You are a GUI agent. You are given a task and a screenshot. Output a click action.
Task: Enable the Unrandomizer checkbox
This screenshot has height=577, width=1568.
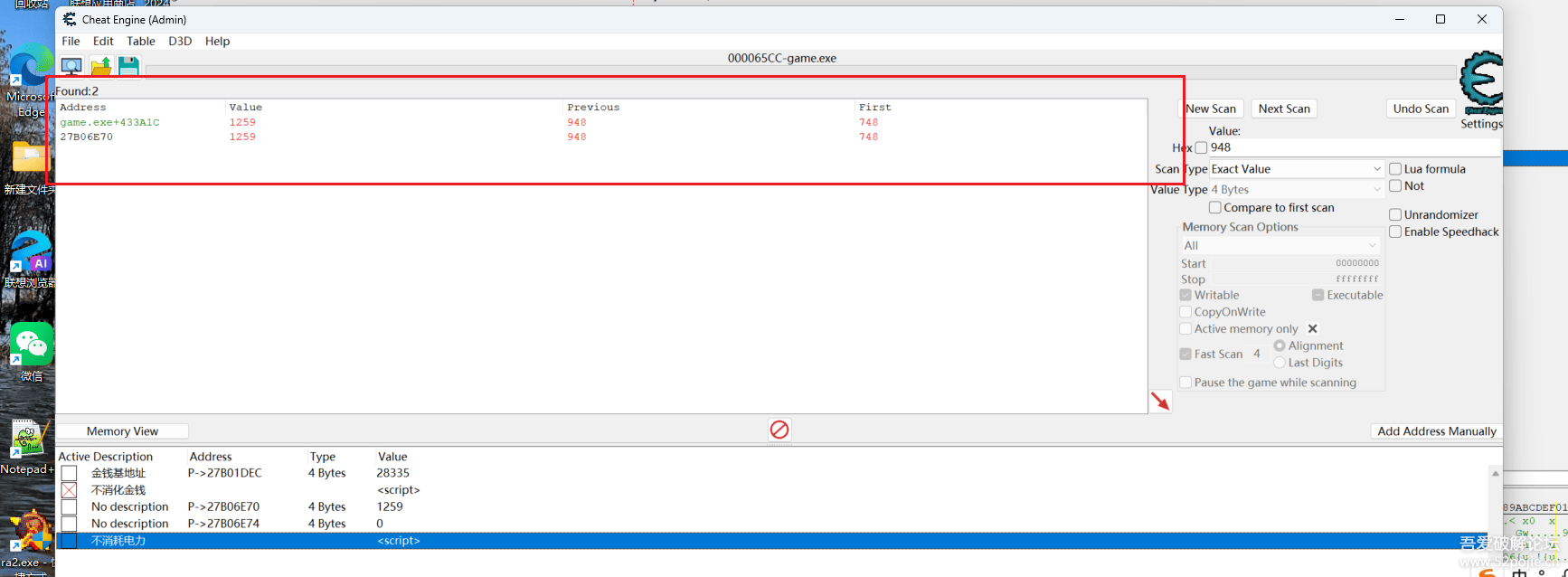tap(1395, 215)
